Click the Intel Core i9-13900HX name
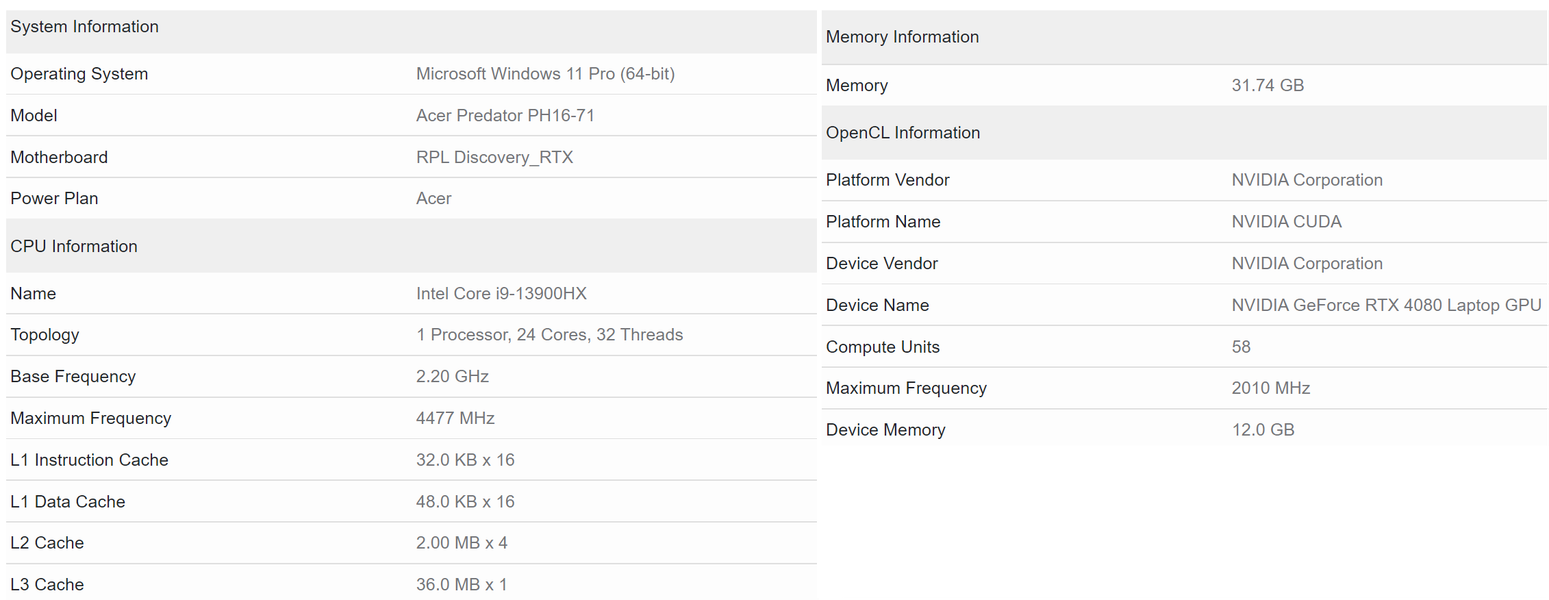 [502, 294]
